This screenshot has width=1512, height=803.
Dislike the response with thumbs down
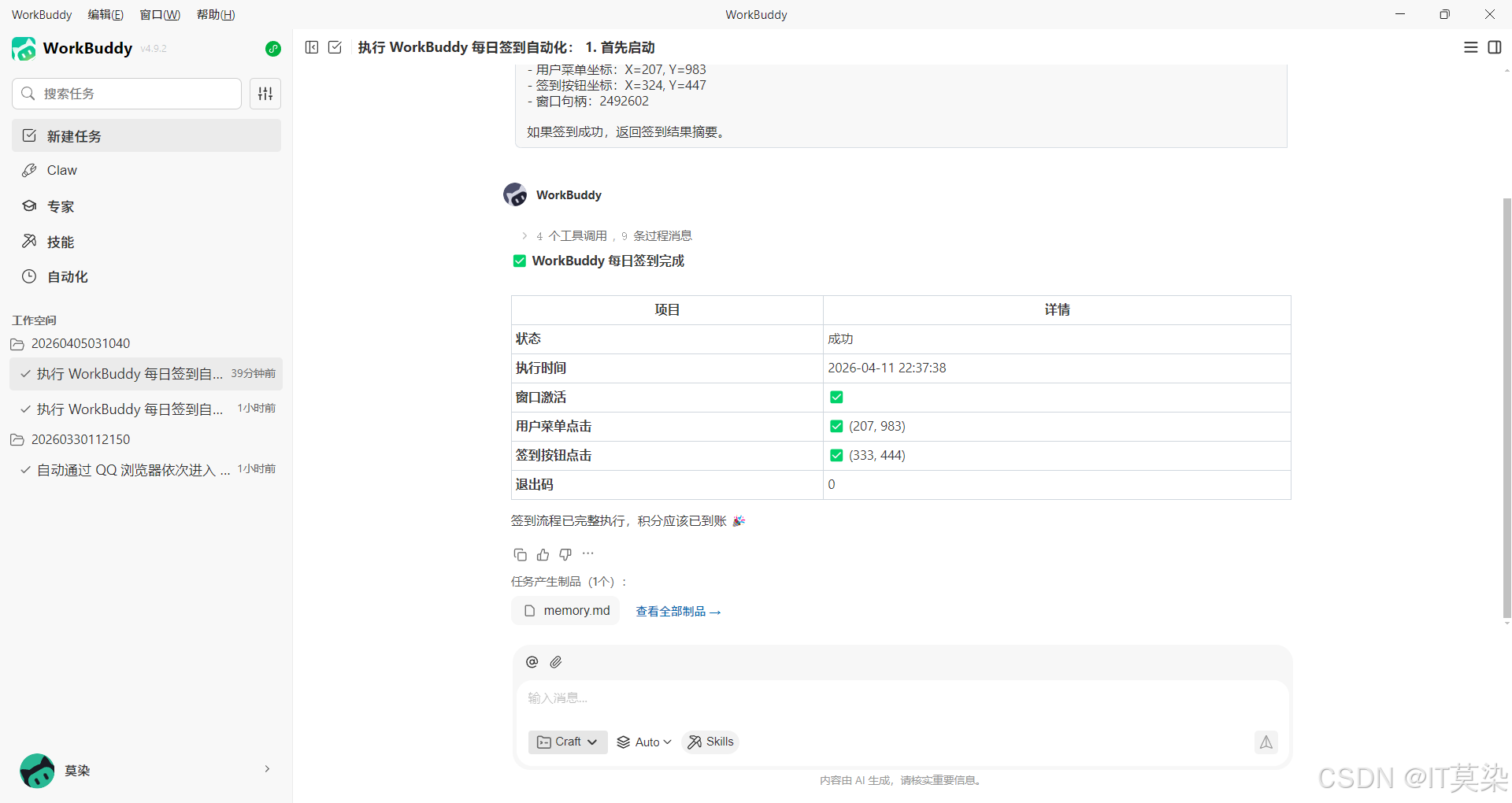[565, 555]
